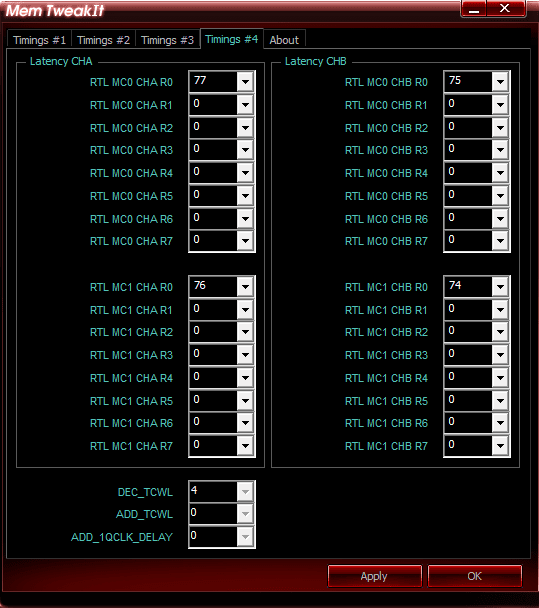This screenshot has width=539, height=608.
Task: Expand the RTL MC1 CHA R2 dropdown arrow
Action: click(x=245, y=332)
